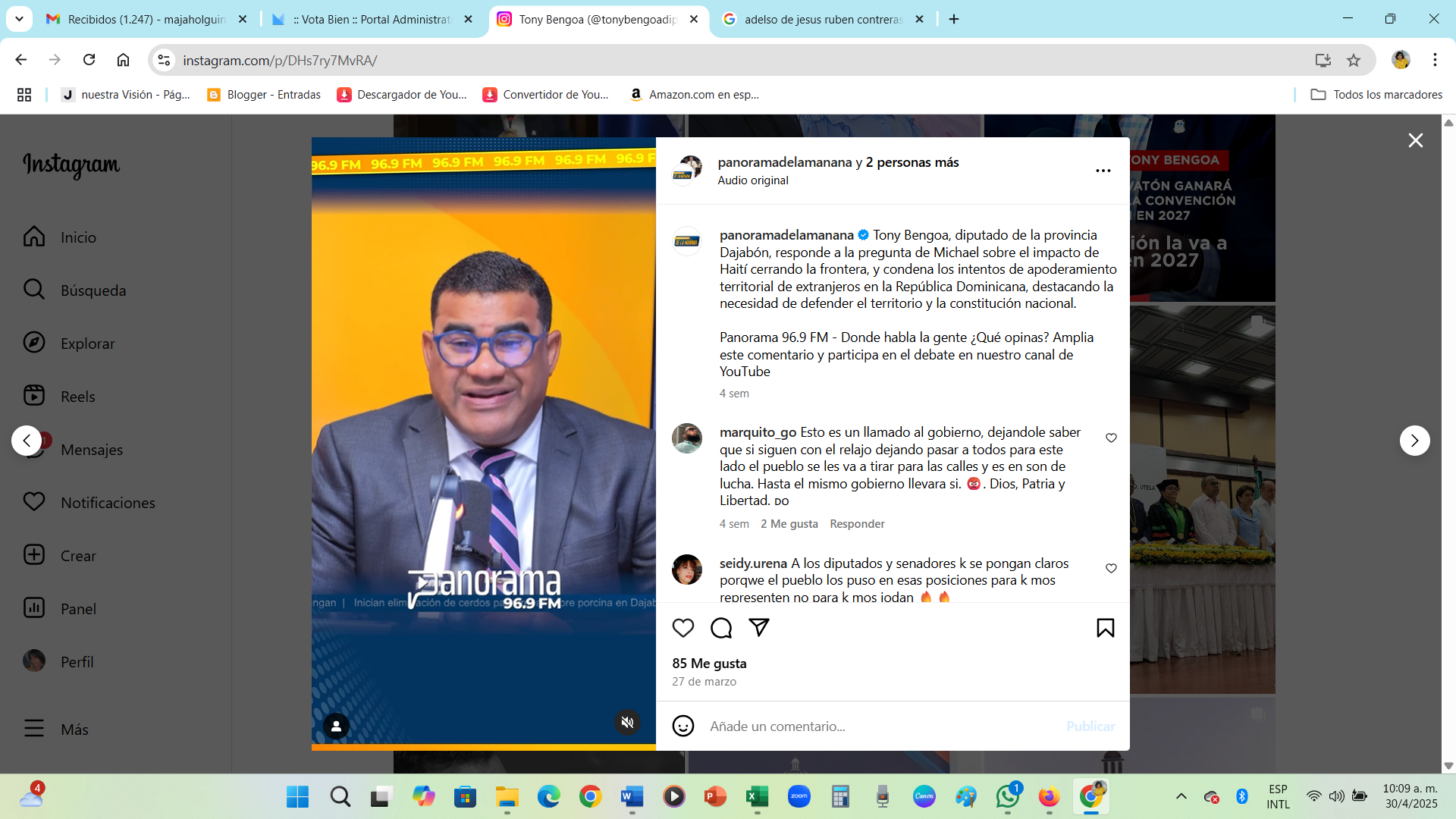Open panoramadelamanana avatar in post header
Image resolution: width=1456 pixels, height=819 pixels.
[x=687, y=170]
